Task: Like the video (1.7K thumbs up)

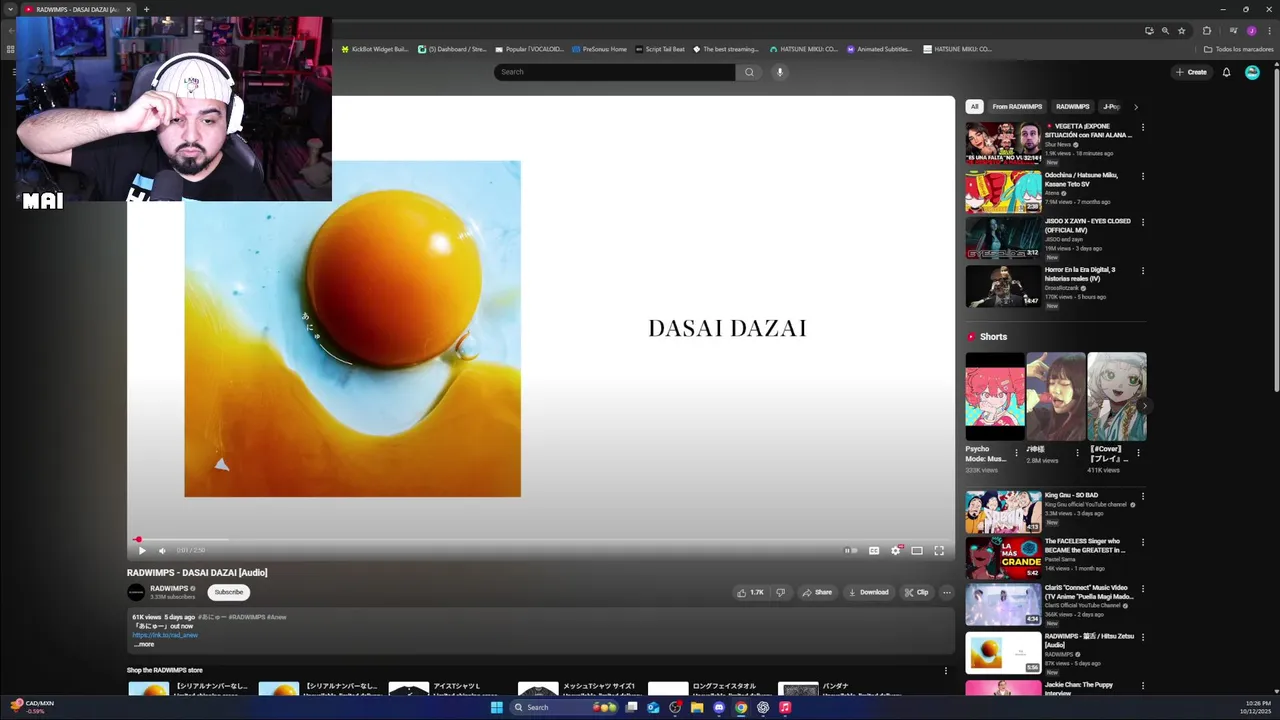Action: (x=751, y=592)
